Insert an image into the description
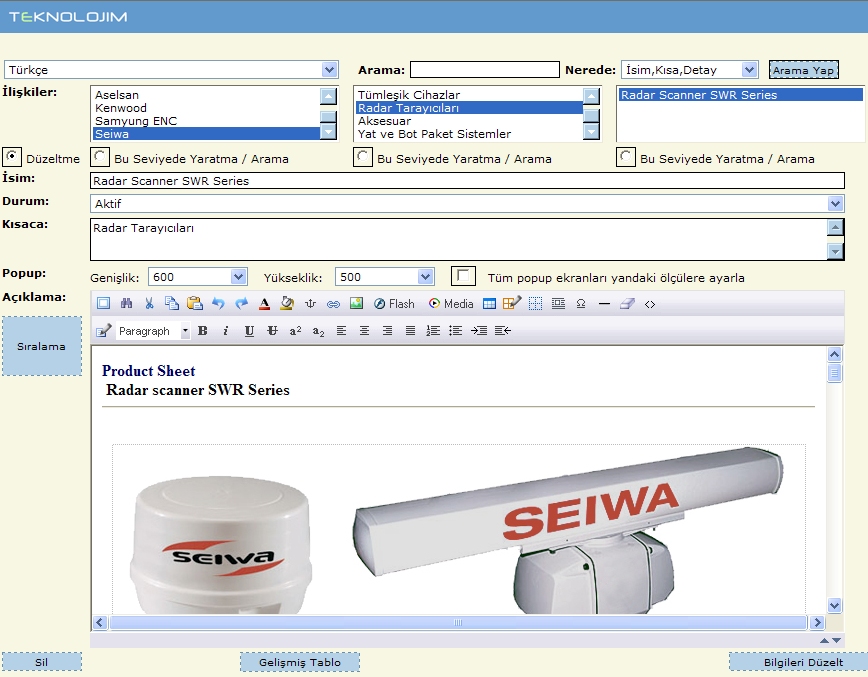The width and height of the screenshot is (868, 677). click(x=356, y=303)
